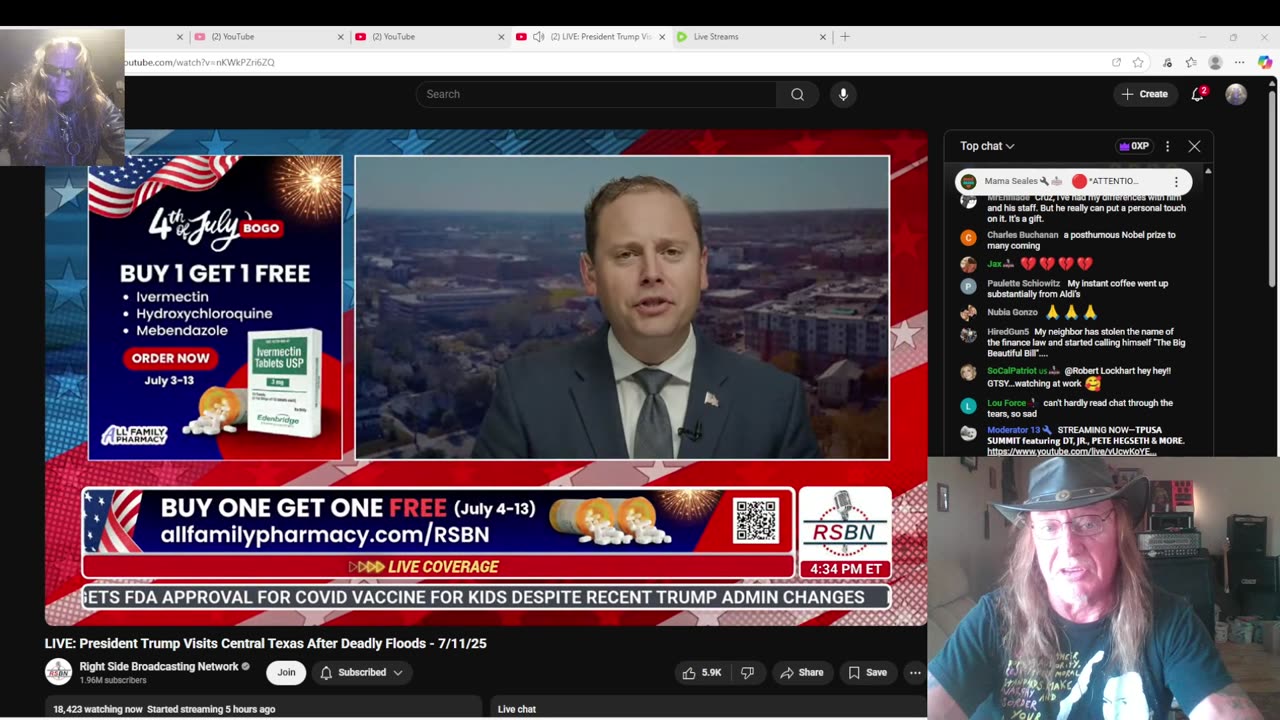Bookmark page with the star icon

click(1138, 62)
